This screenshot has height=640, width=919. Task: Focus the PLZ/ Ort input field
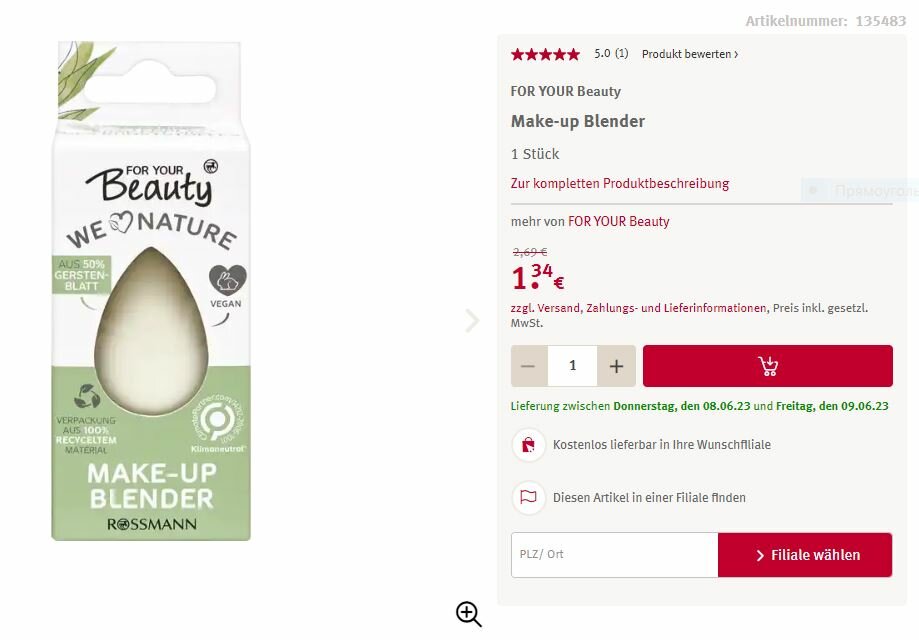(x=614, y=555)
